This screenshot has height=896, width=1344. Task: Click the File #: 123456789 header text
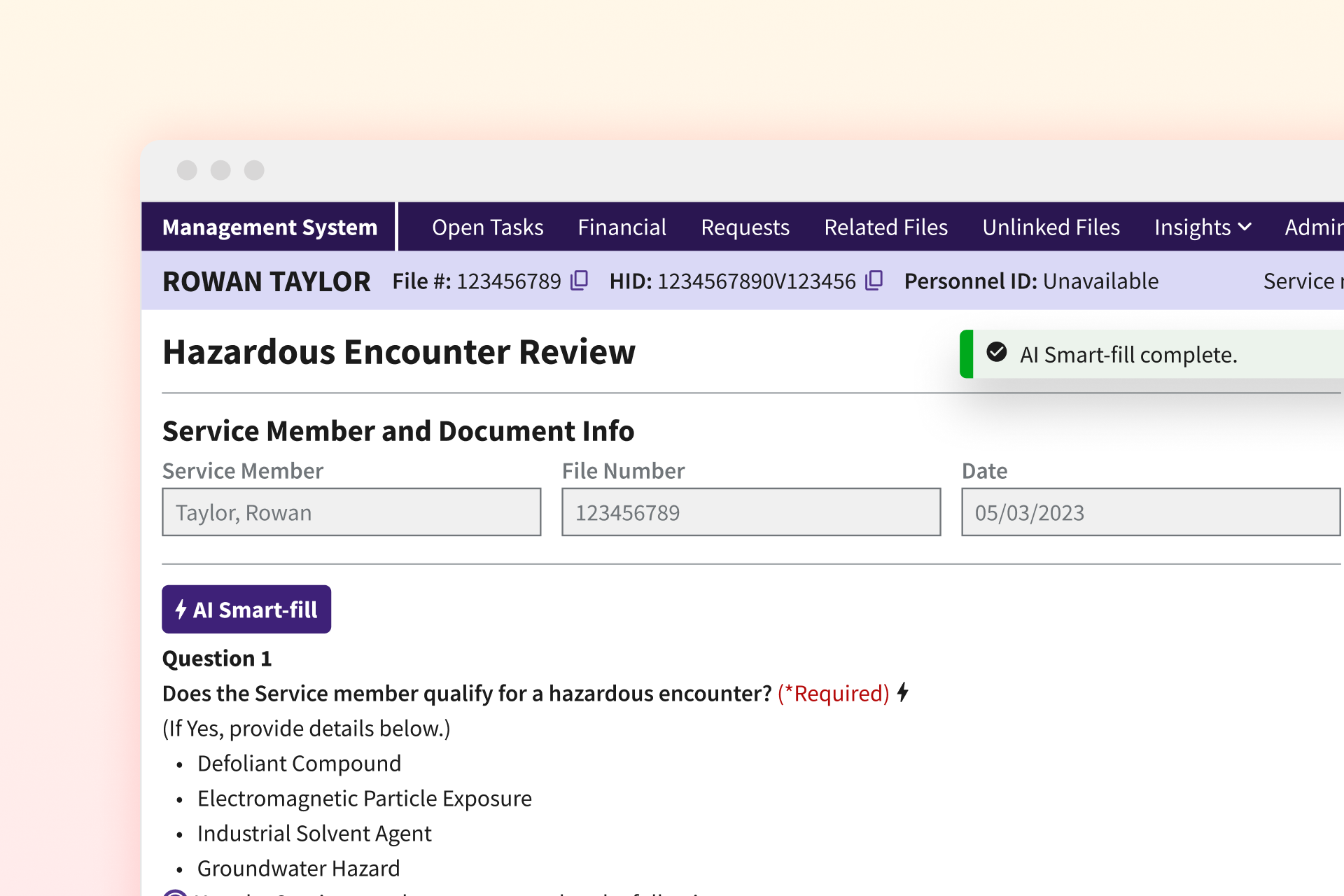477,281
